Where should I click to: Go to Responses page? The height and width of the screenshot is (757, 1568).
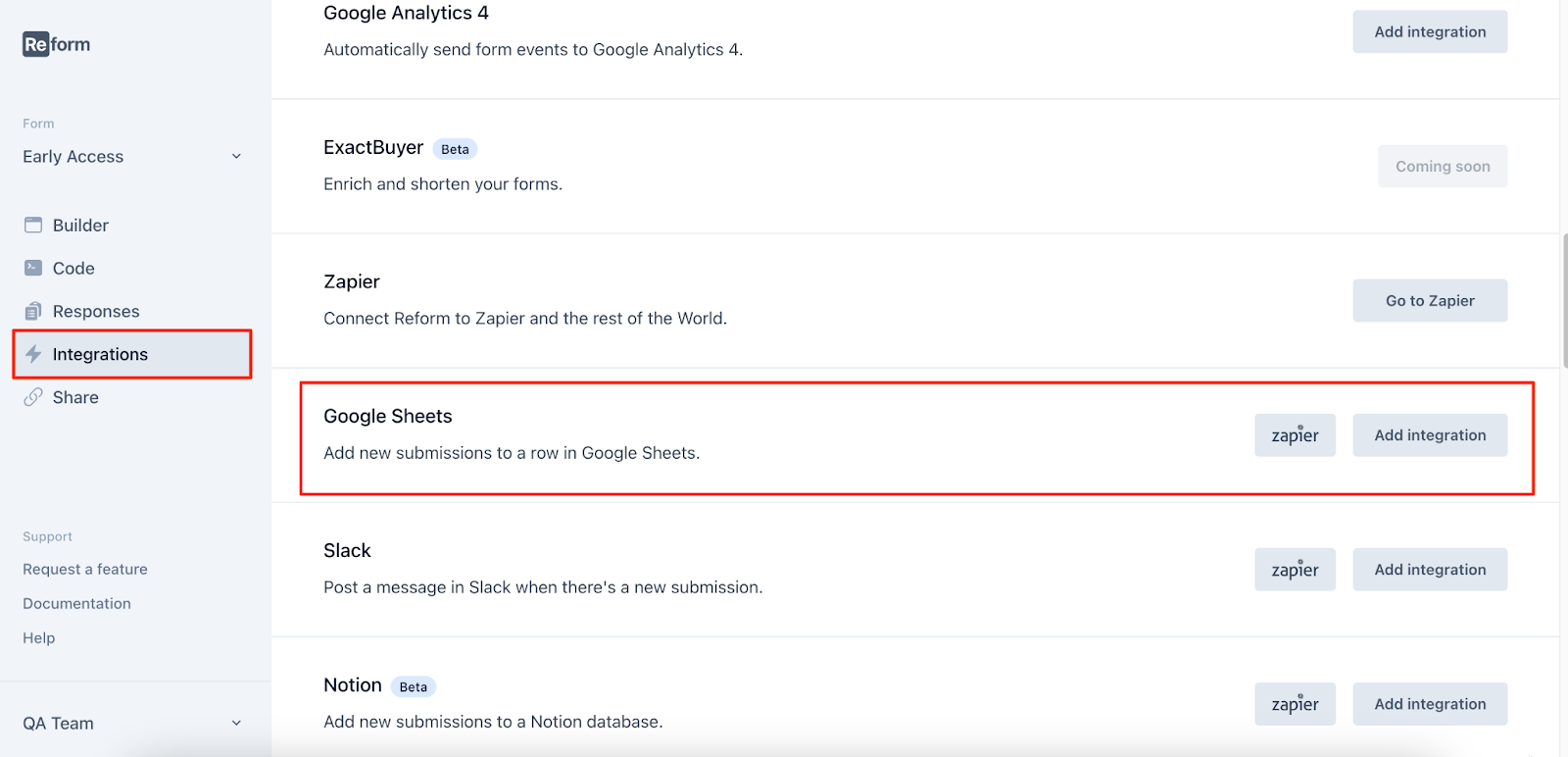coord(96,311)
